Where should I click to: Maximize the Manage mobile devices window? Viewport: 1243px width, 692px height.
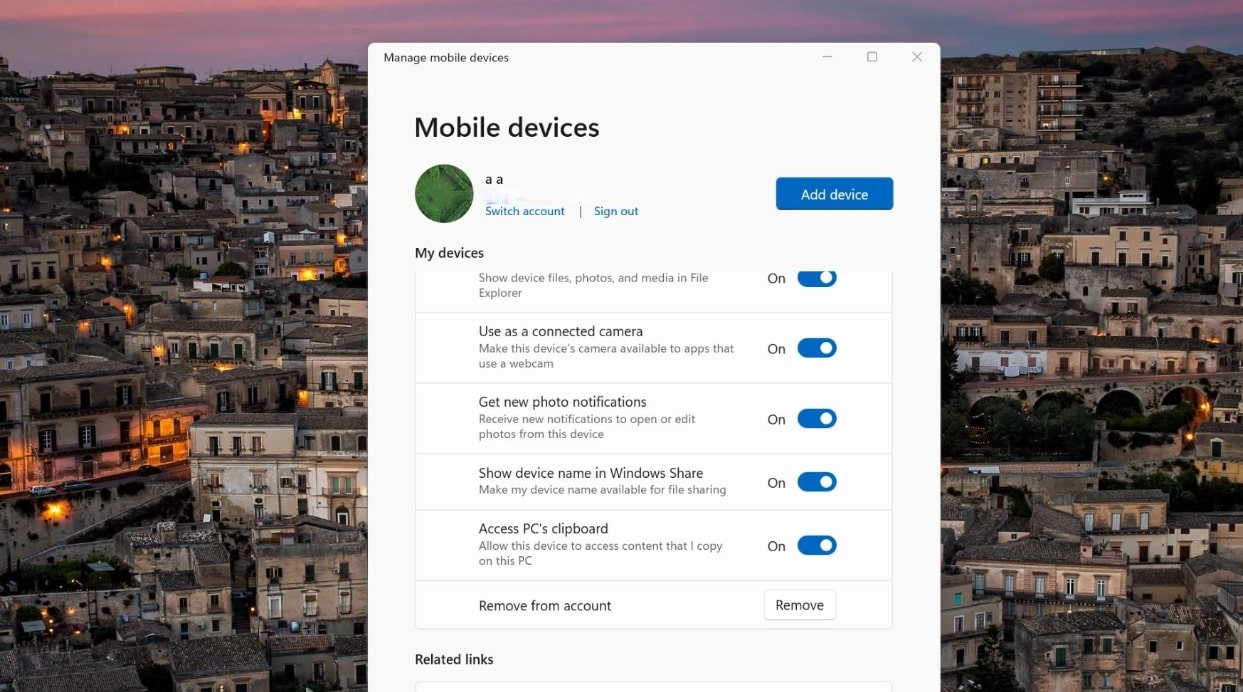click(x=872, y=57)
